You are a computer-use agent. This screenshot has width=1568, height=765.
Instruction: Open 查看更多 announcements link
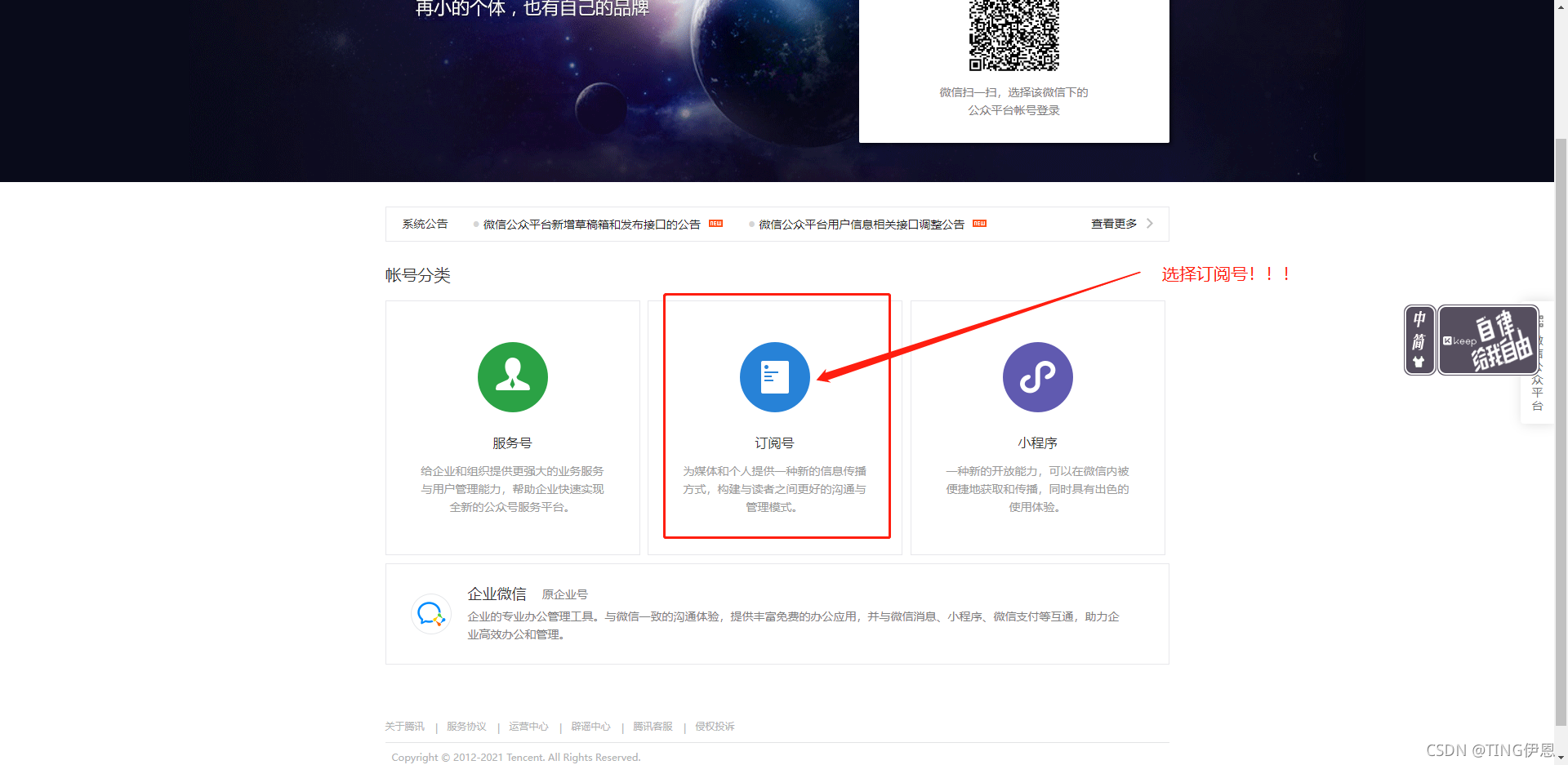pos(1114,224)
